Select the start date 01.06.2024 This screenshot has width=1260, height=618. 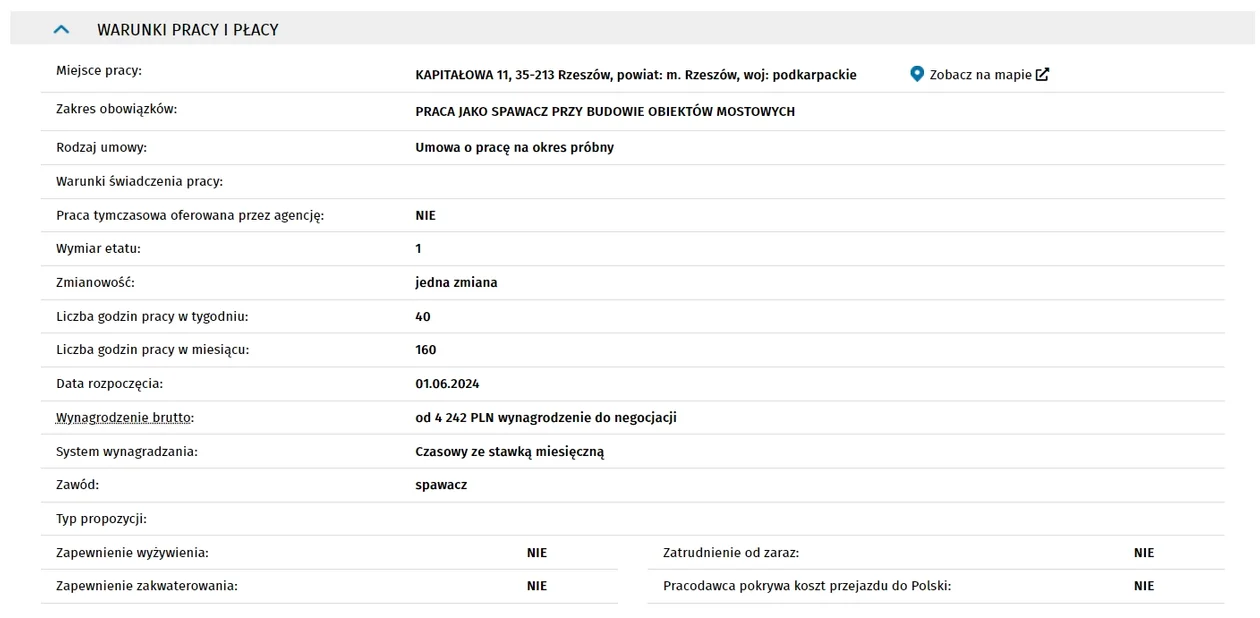447,384
